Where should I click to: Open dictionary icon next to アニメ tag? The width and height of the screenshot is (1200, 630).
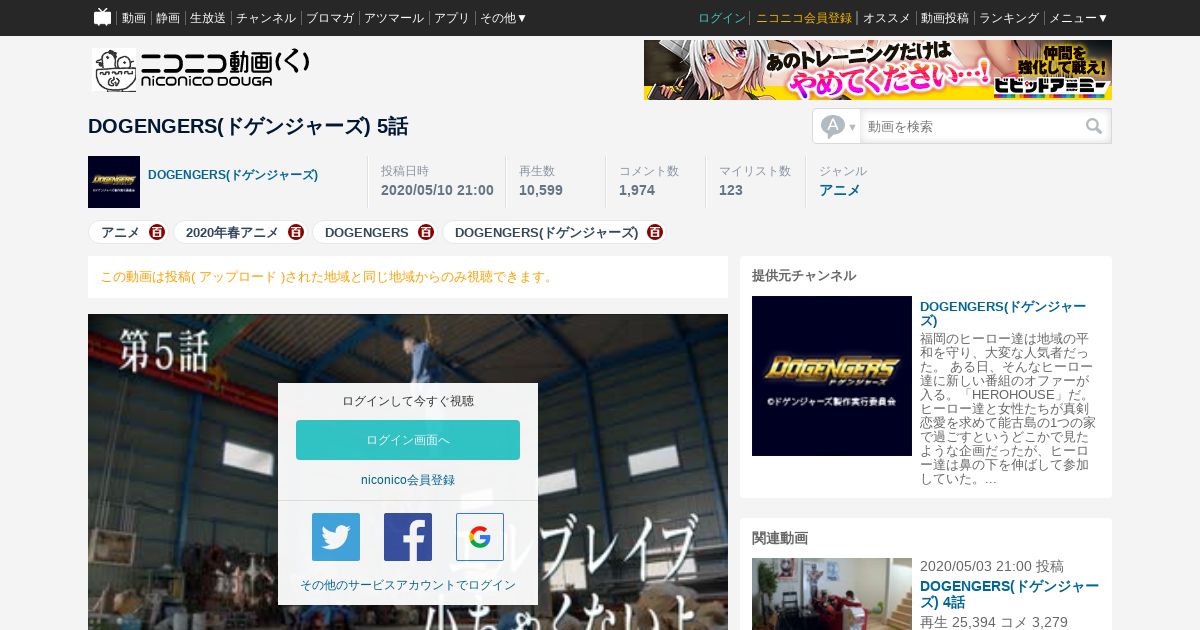[x=157, y=232]
